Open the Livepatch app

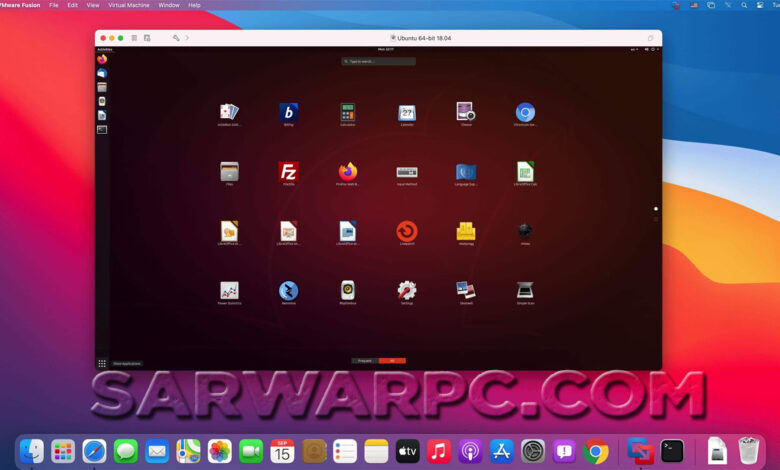407,231
